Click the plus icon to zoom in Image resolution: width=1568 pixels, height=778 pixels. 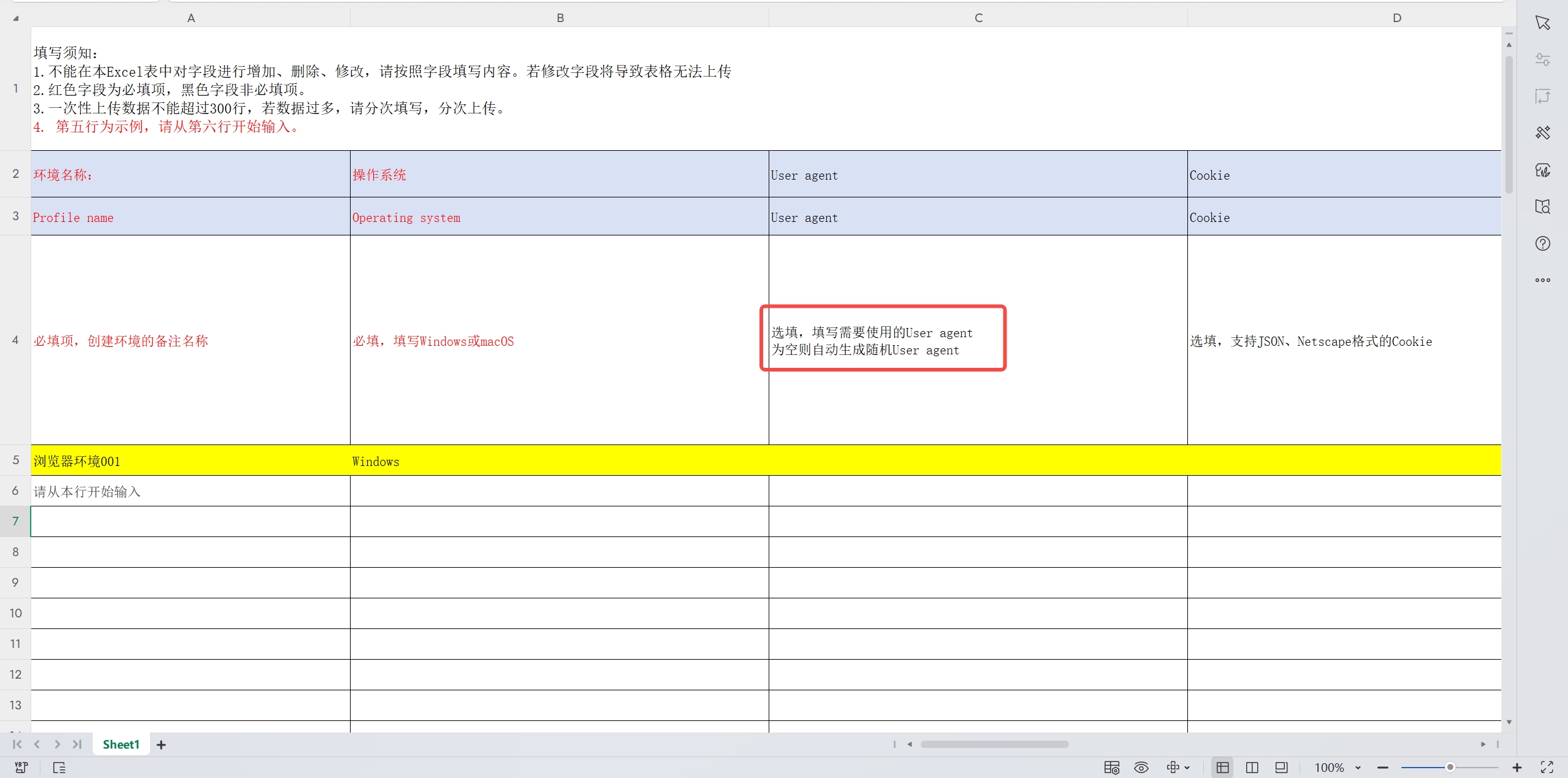[1517, 767]
